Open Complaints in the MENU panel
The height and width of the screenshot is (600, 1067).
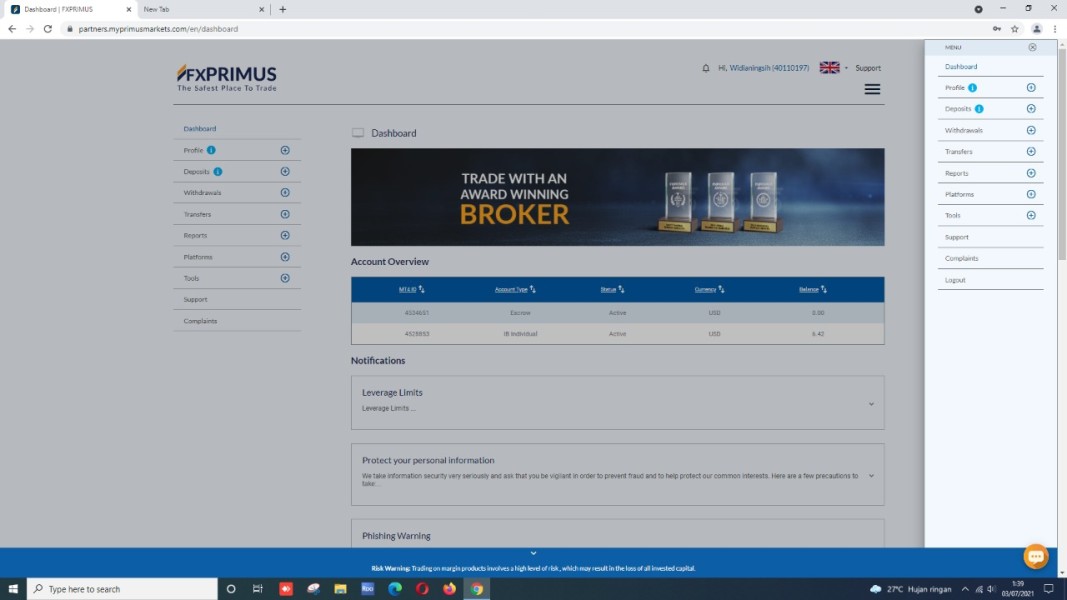click(962, 259)
